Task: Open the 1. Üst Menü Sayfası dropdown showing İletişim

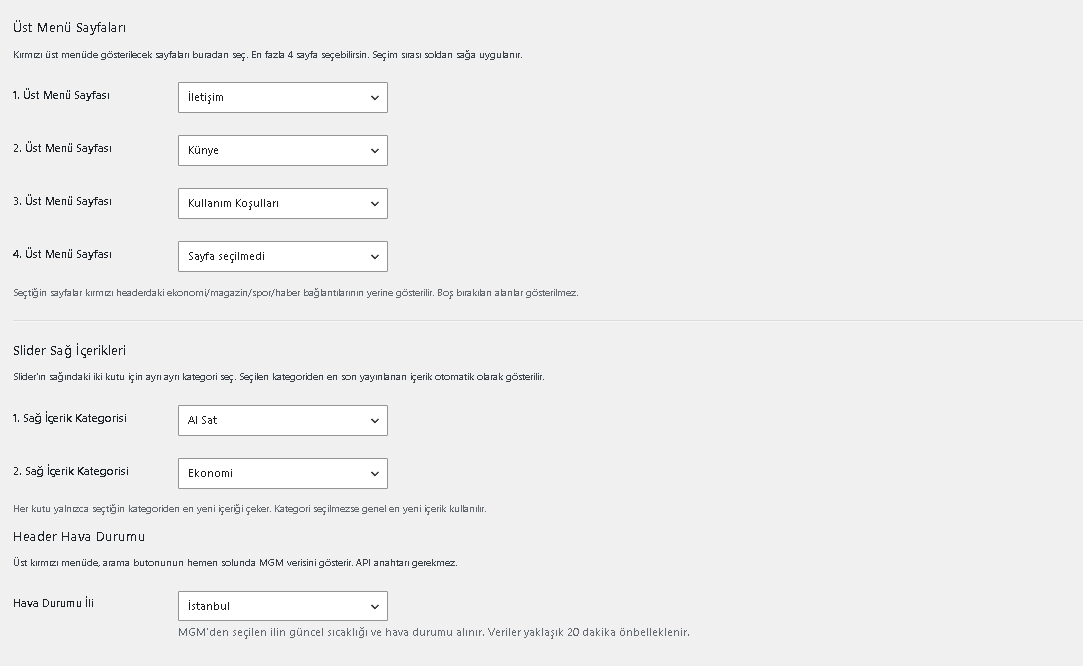Action: click(x=282, y=97)
